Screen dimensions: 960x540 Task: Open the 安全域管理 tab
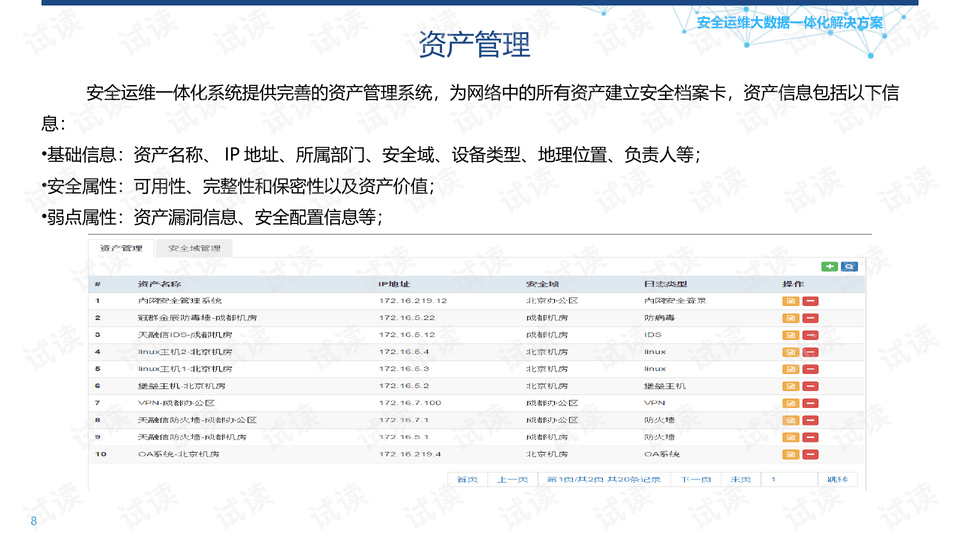[194, 248]
